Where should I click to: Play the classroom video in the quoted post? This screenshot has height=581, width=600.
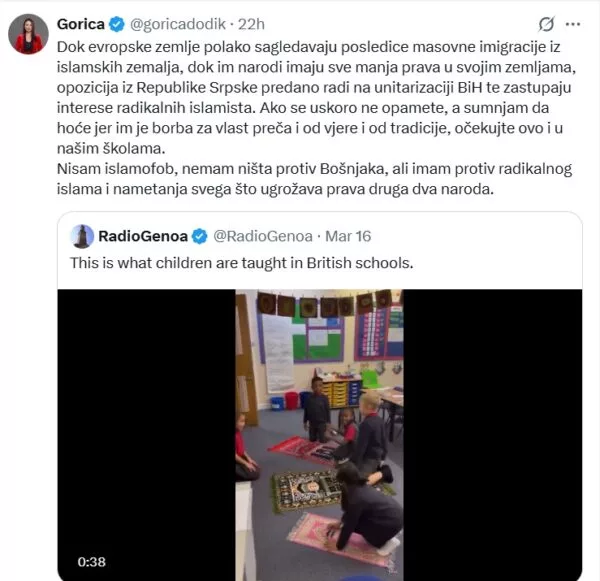pyautogui.click(x=319, y=435)
